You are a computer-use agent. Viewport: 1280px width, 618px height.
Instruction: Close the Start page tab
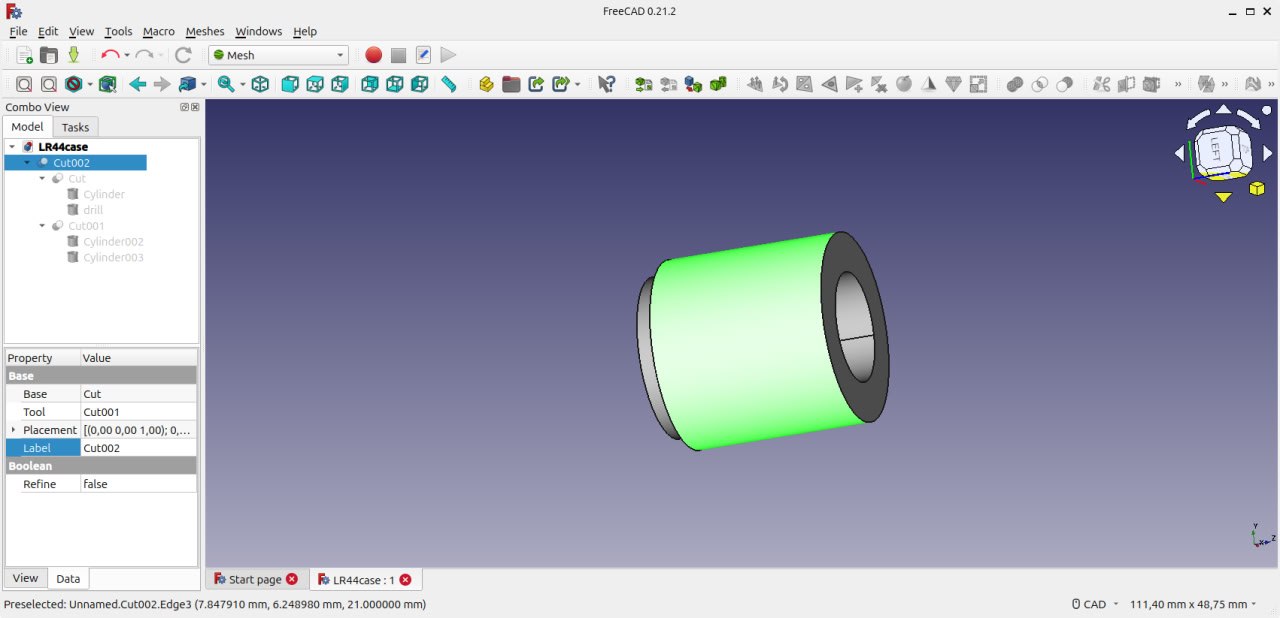[x=292, y=579]
